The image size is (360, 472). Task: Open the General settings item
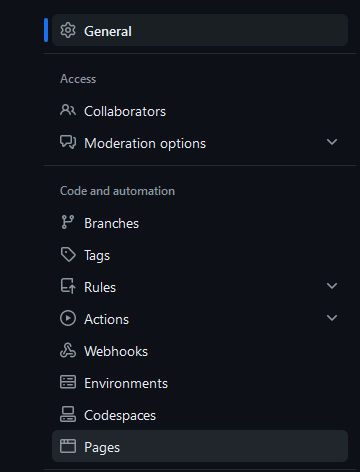point(200,30)
